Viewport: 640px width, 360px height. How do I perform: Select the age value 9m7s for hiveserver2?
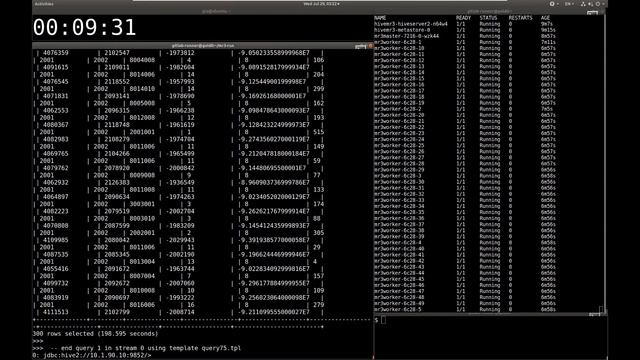pos(547,24)
